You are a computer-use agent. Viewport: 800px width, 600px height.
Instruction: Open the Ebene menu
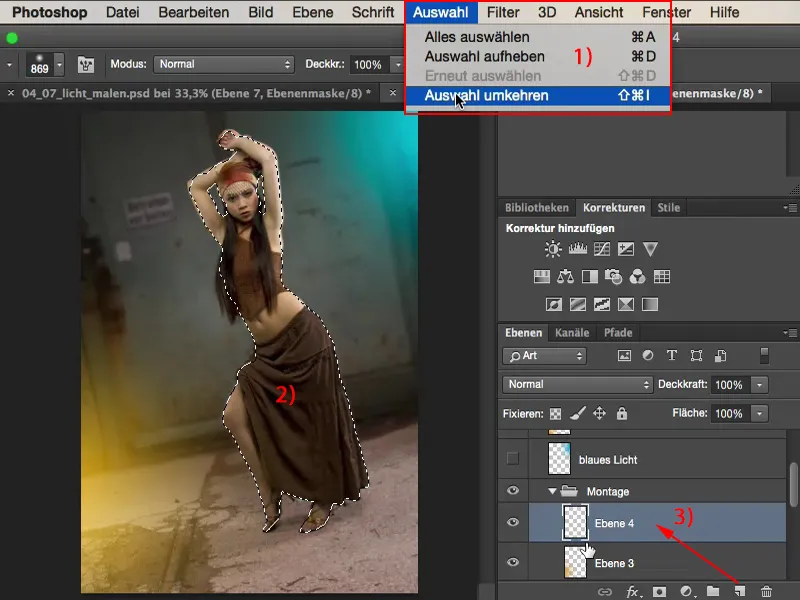pos(312,12)
